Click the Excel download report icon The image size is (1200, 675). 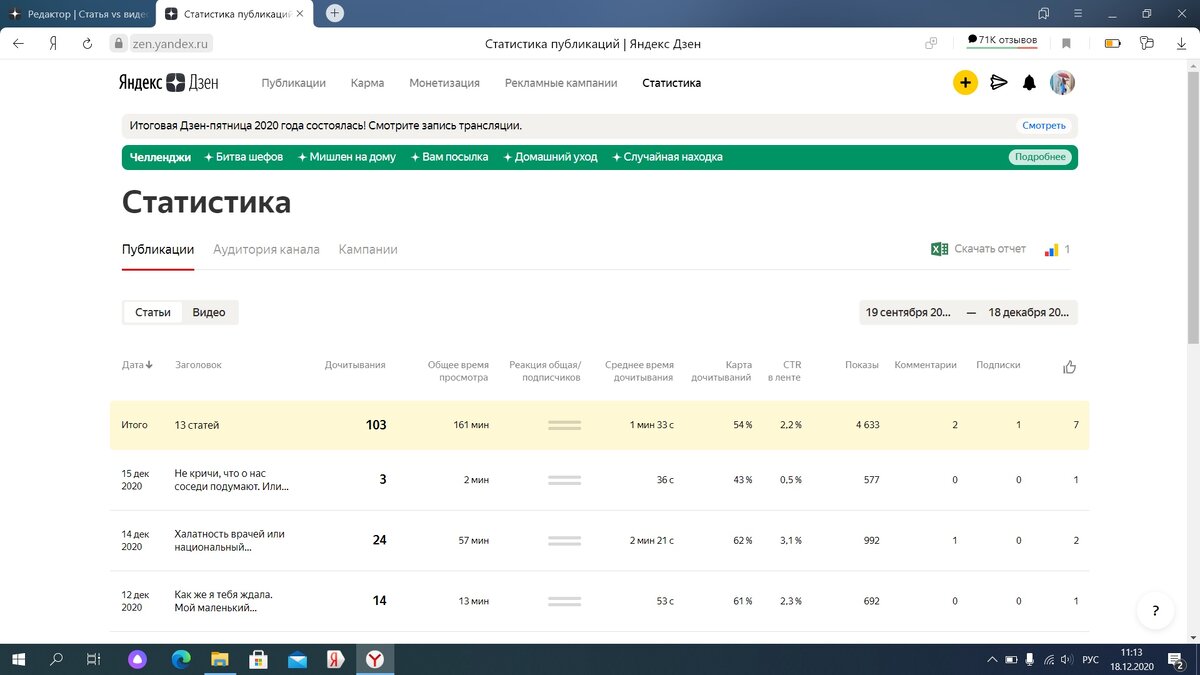click(x=939, y=249)
